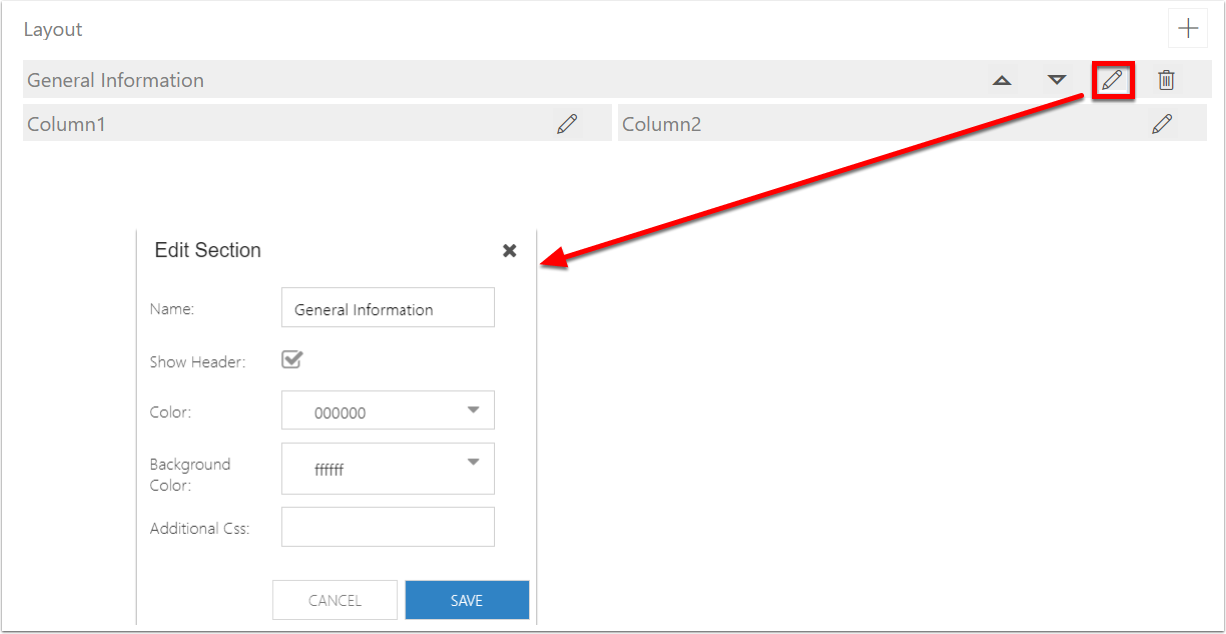This screenshot has width=1226, height=634.
Task: Click inside the Name text field
Action: pyautogui.click(x=388, y=307)
